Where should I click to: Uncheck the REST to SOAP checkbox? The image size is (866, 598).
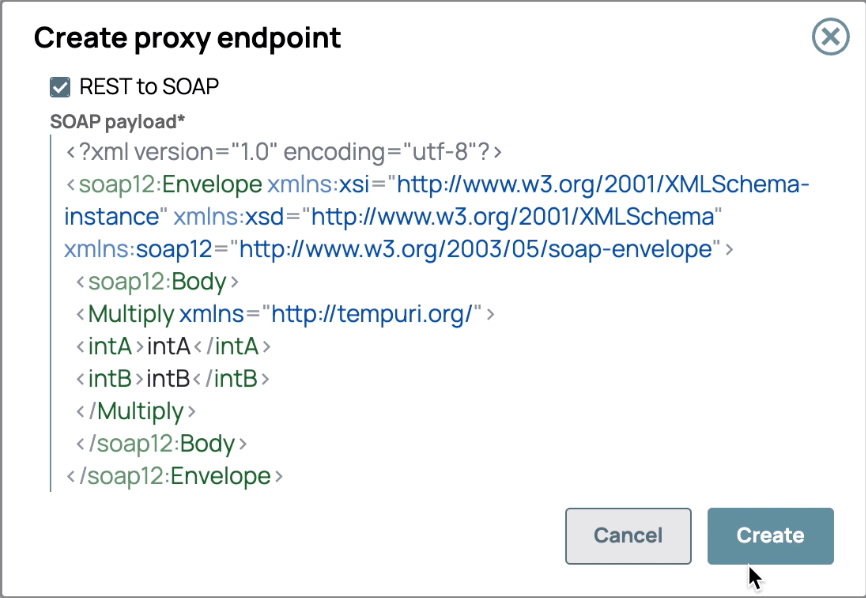pos(62,87)
